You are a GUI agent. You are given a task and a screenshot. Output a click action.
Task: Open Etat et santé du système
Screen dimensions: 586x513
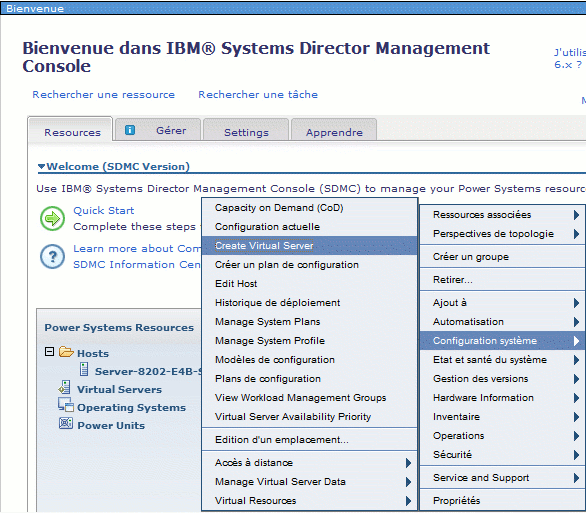tap(502, 360)
